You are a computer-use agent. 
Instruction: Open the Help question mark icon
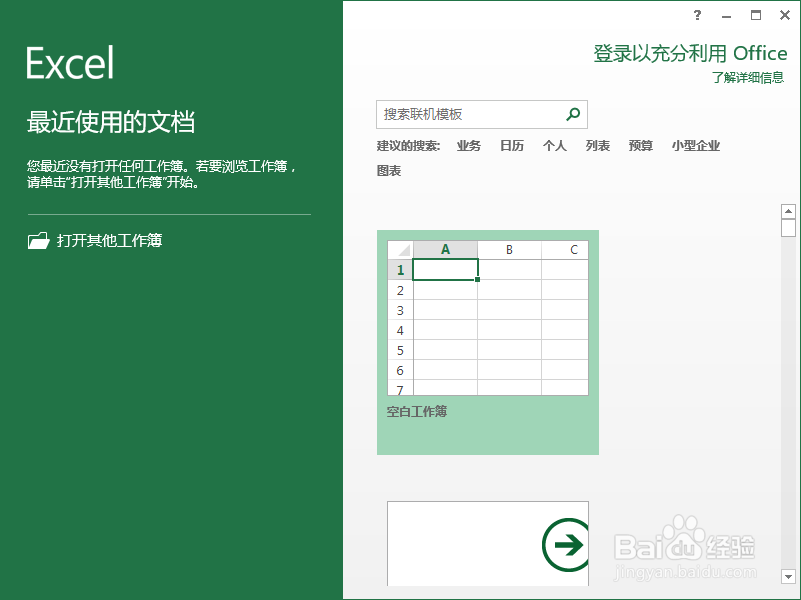coord(697,15)
